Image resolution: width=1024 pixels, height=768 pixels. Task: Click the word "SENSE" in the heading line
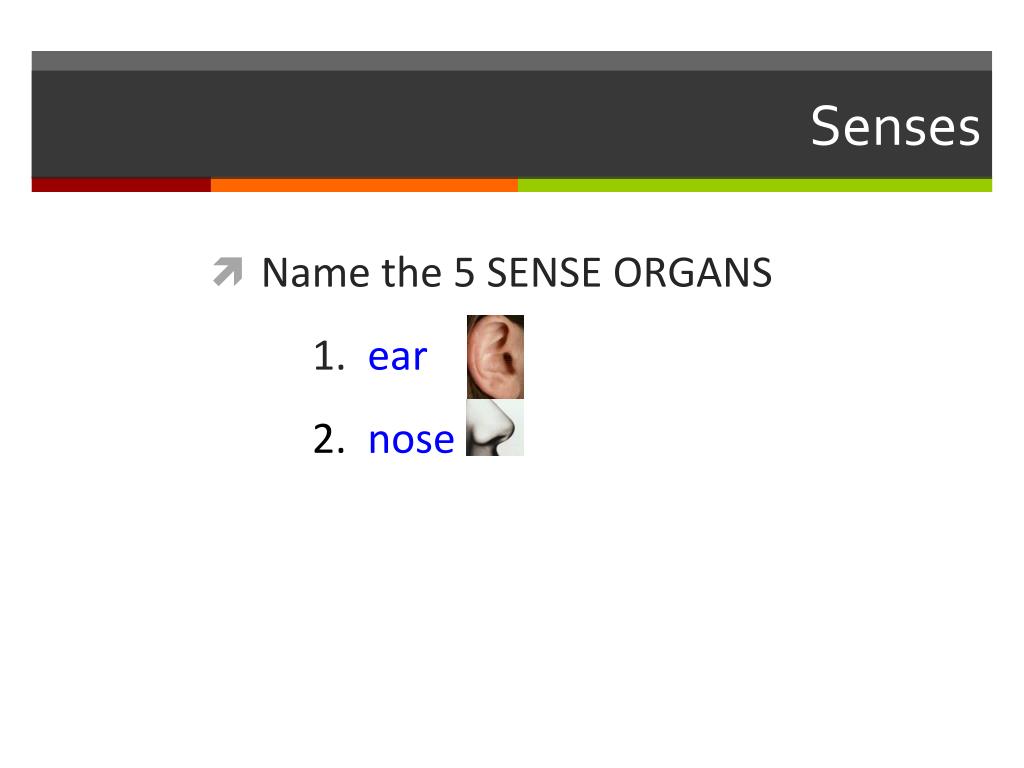coord(543,272)
